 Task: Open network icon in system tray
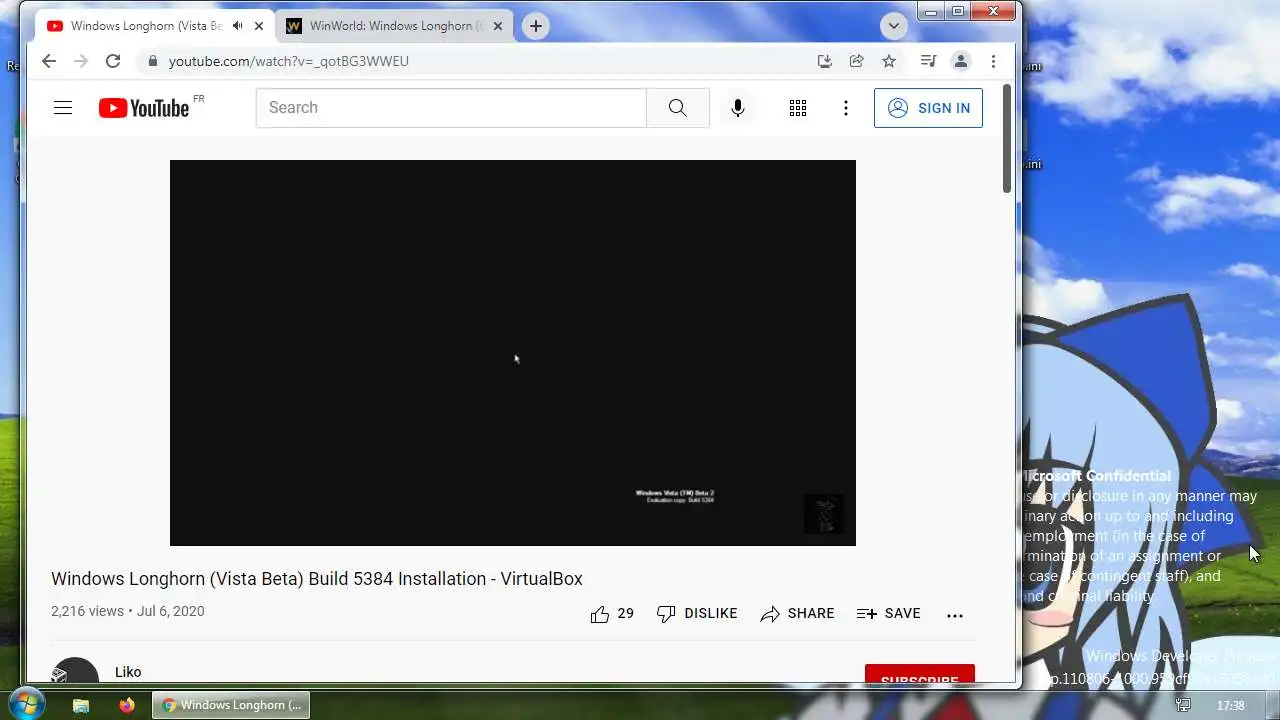[x=1183, y=705]
